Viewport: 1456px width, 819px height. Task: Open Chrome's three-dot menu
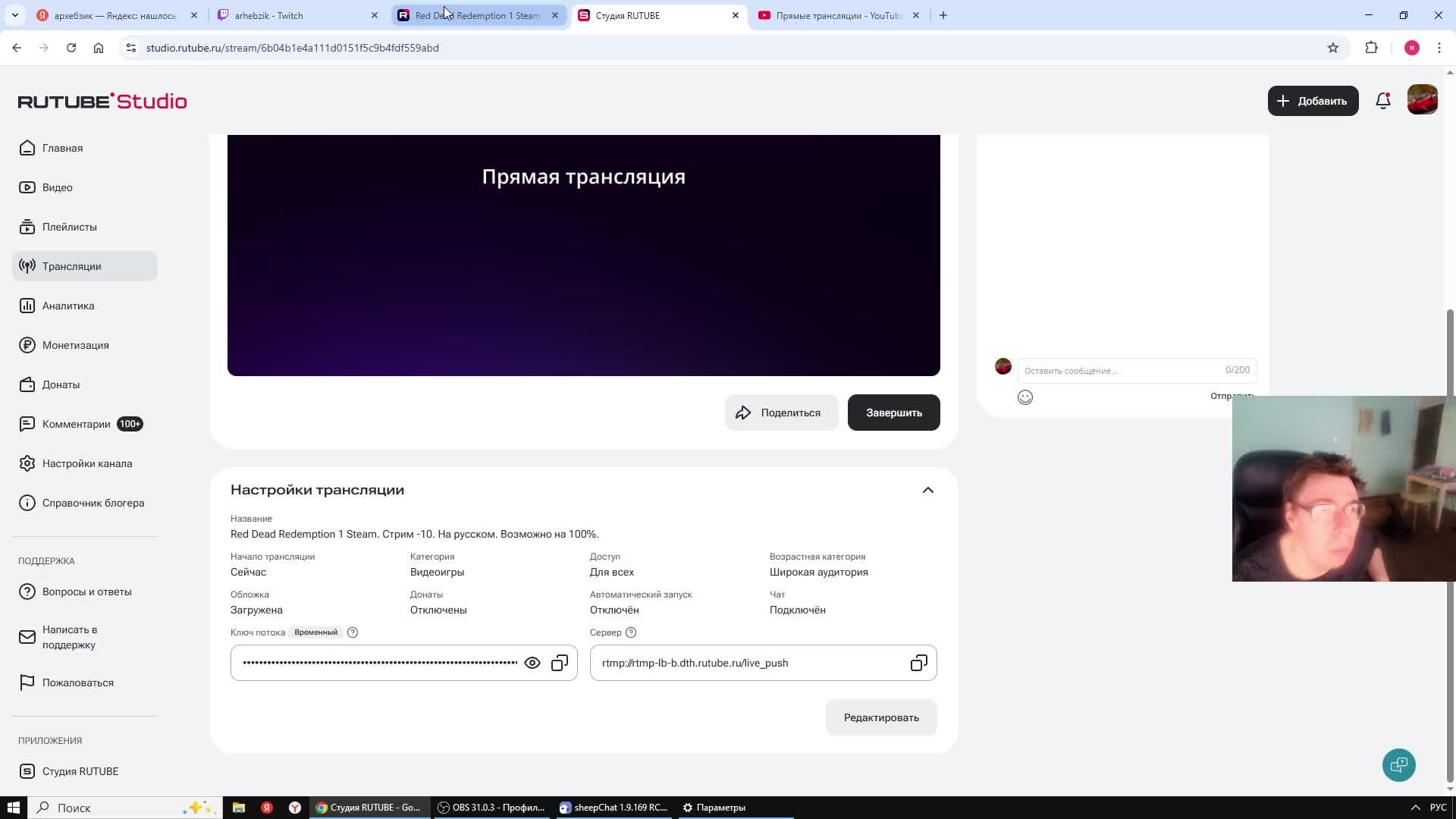click(x=1439, y=47)
